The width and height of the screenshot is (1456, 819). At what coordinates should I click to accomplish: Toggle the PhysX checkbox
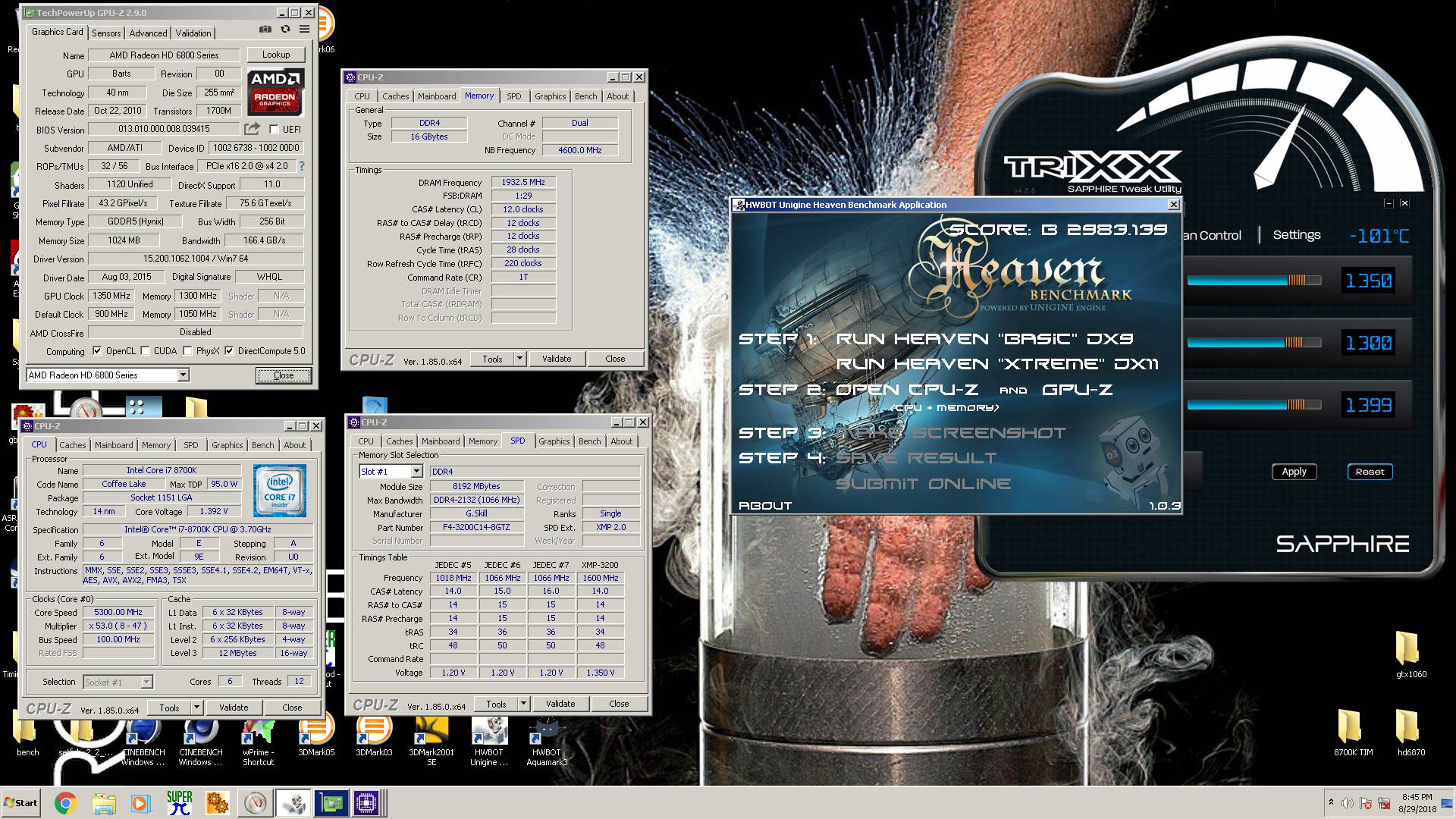coord(187,351)
